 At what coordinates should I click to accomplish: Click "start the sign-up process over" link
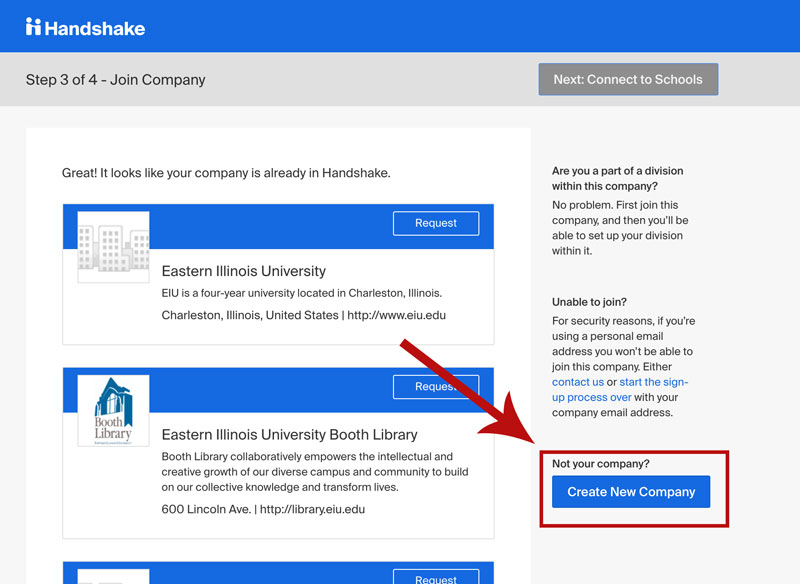coord(620,390)
